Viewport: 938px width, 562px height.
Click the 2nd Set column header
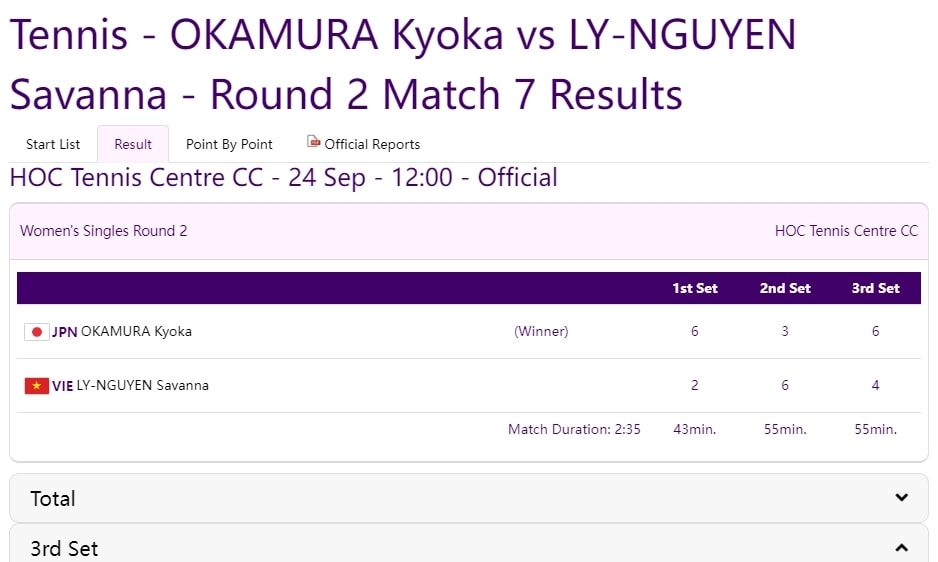(785, 288)
